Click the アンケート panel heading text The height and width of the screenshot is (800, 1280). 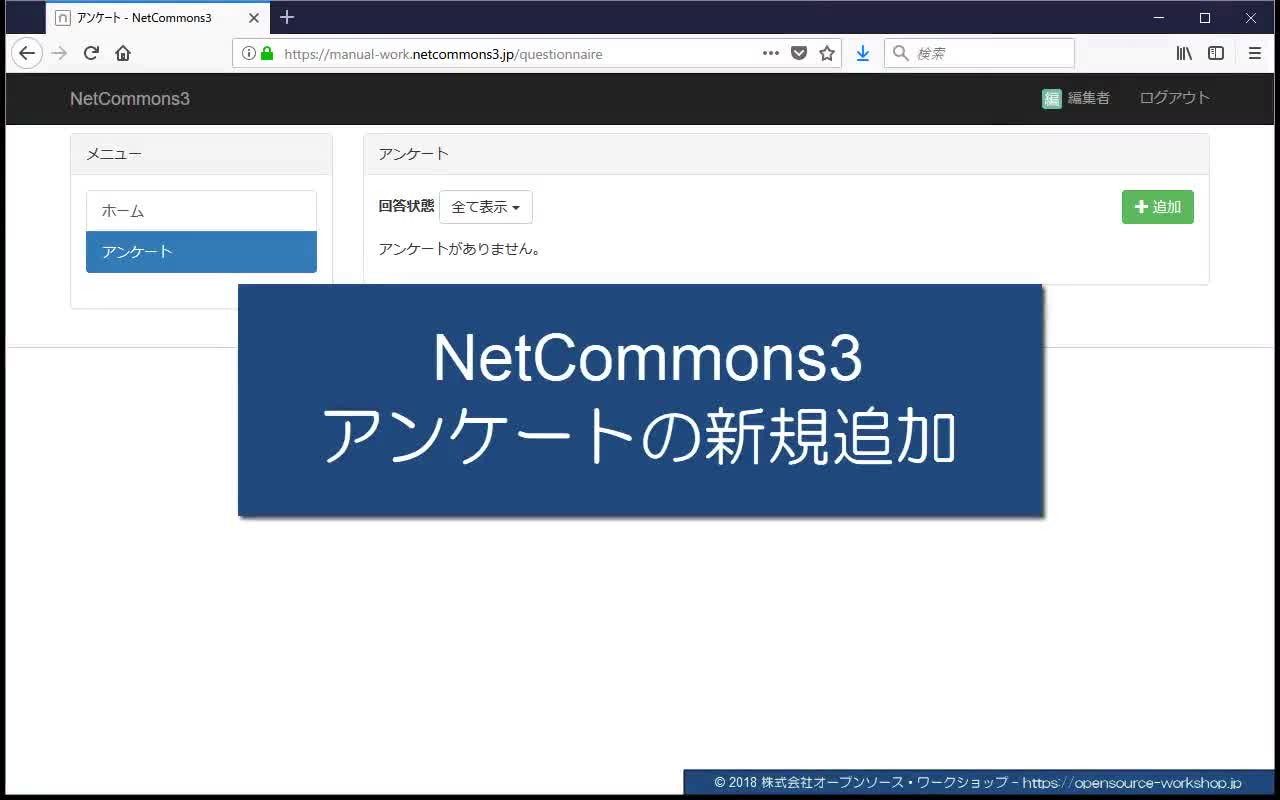click(413, 154)
